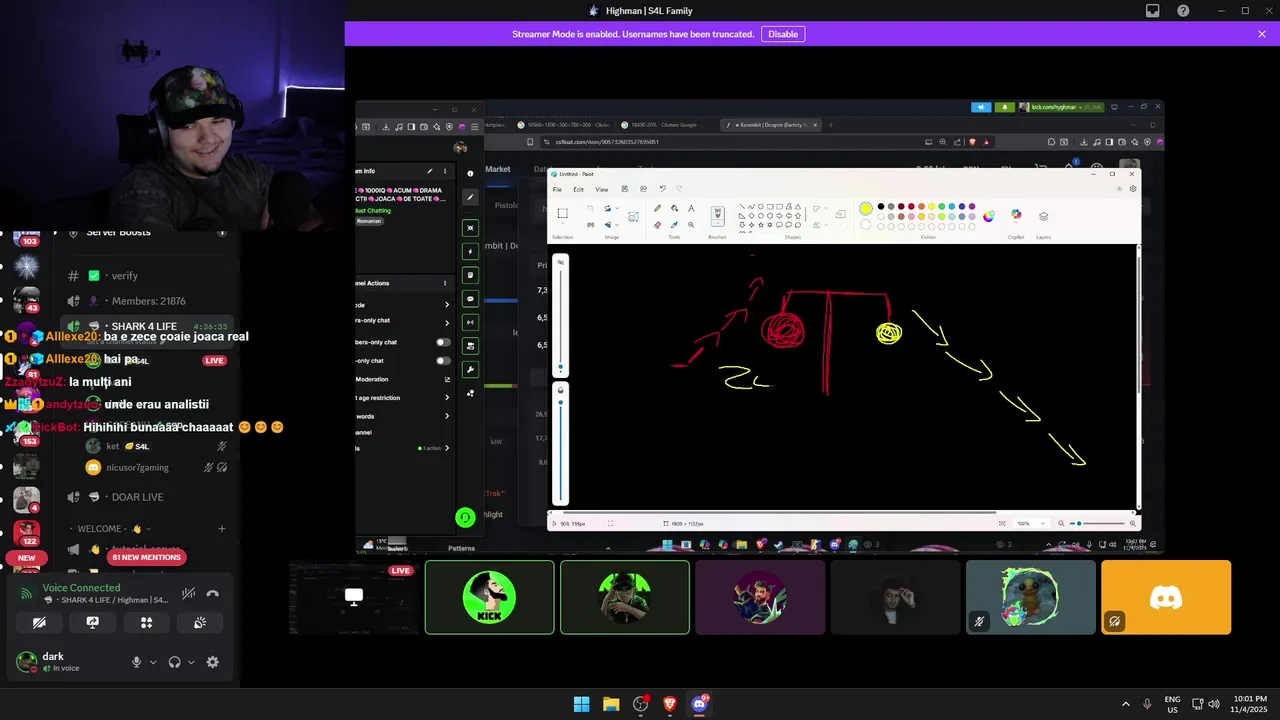Open Windows Start button
Image resolution: width=1280 pixels, height=720 pixels.
tap(581, 704)
